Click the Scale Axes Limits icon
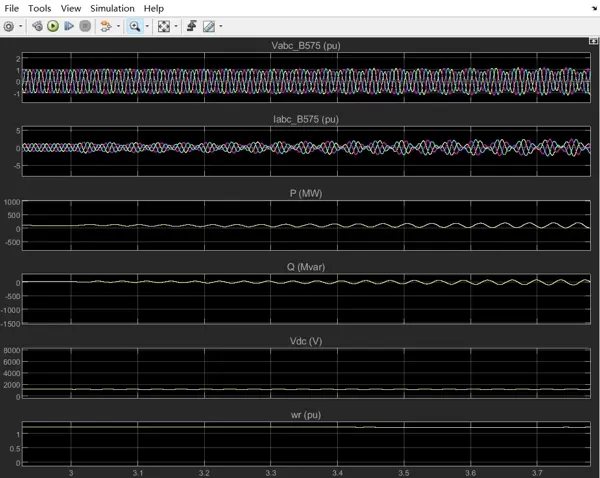Viewport: 600px width, 478px height. click(164, 26)
